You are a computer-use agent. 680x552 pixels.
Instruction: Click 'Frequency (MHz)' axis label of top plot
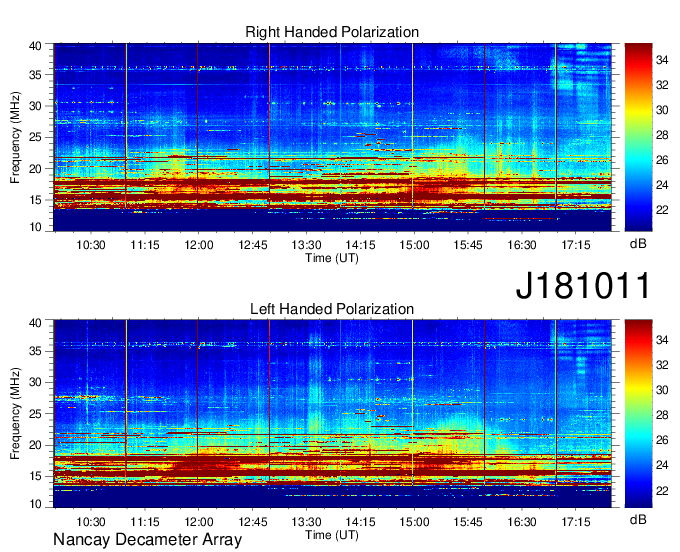(x=15, y=137)
